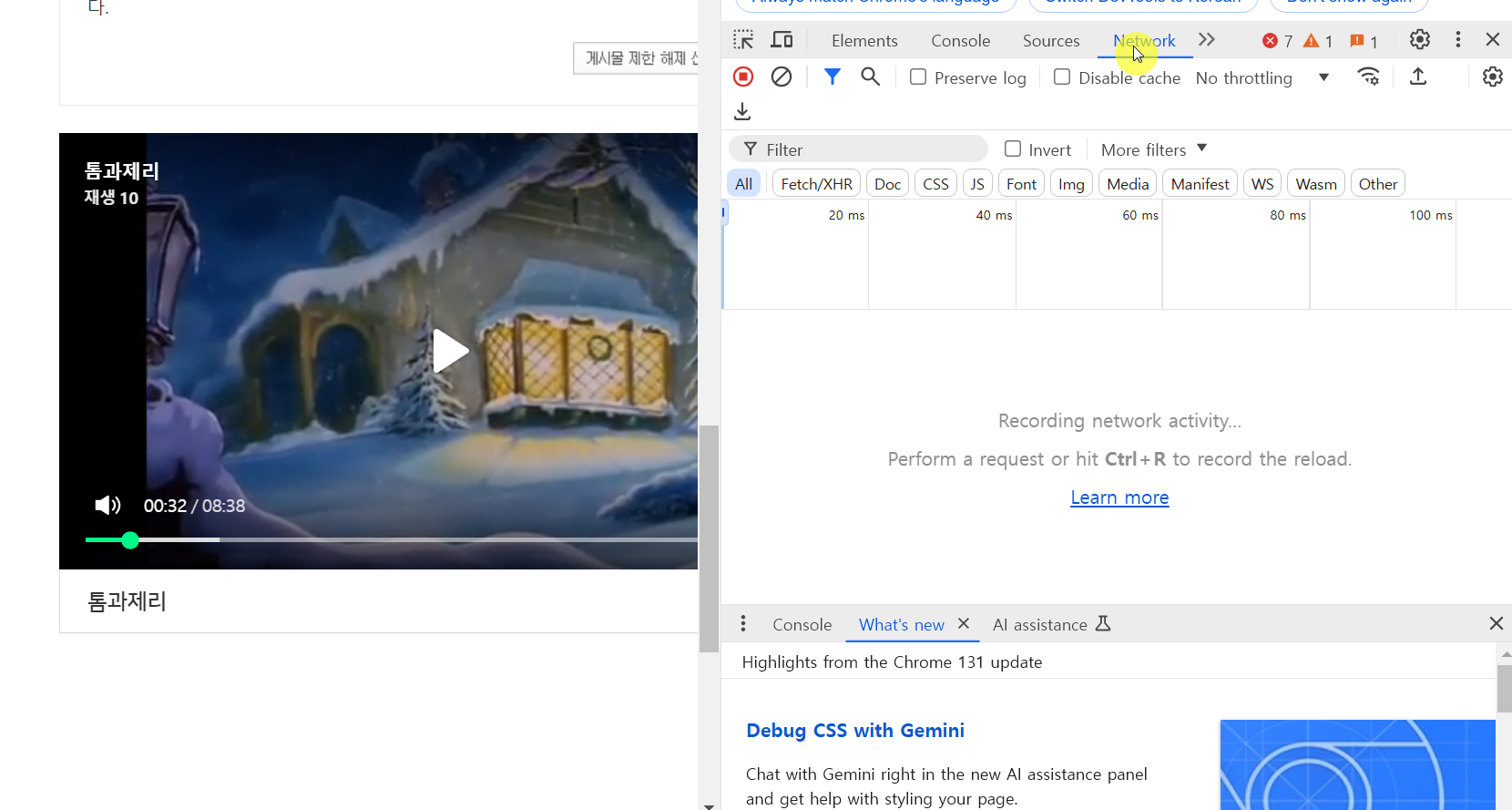
Task: Filter requests by JS
Action: [x=977, y=184]
